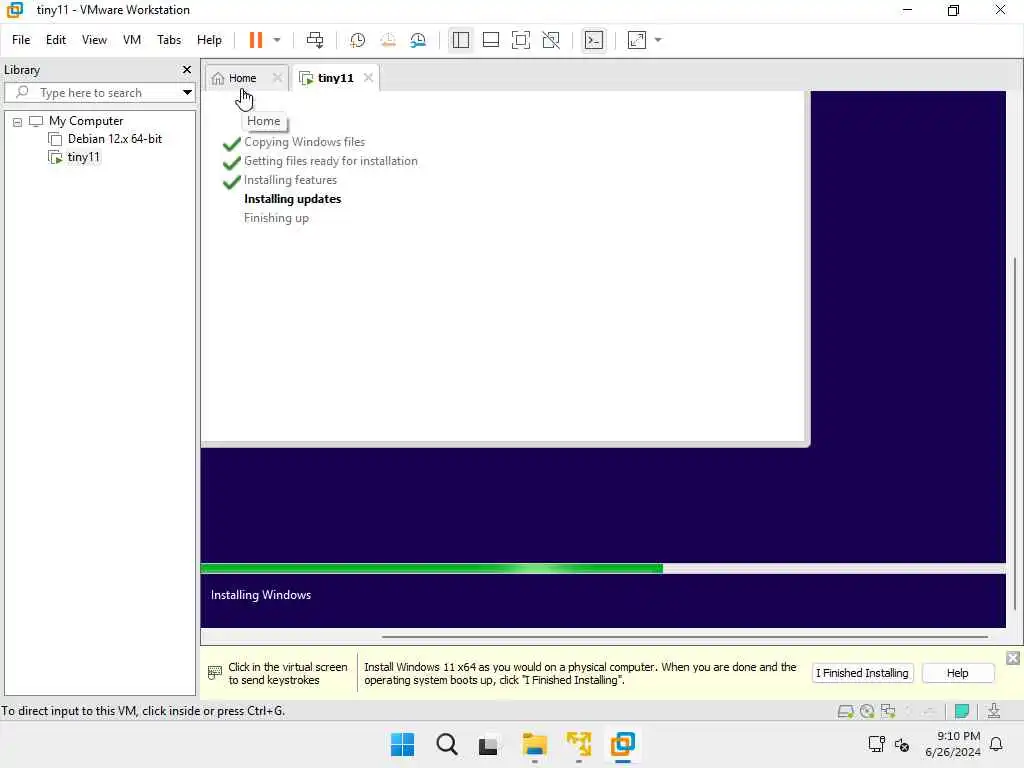Focus the library search field
Screen dimensions: 1024x768
coord(91,93)
